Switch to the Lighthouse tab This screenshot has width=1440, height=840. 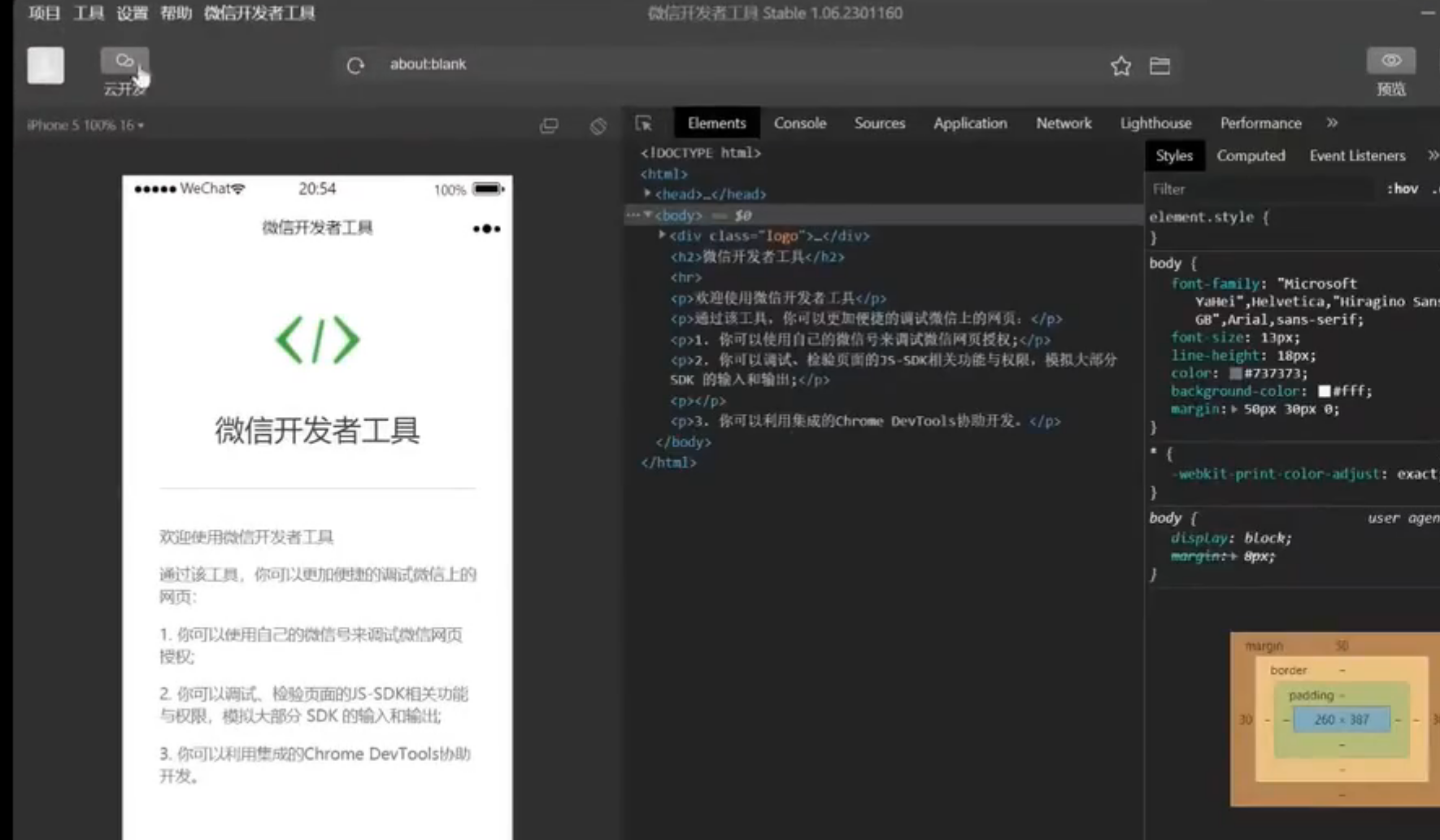[x=1155, y=123]
